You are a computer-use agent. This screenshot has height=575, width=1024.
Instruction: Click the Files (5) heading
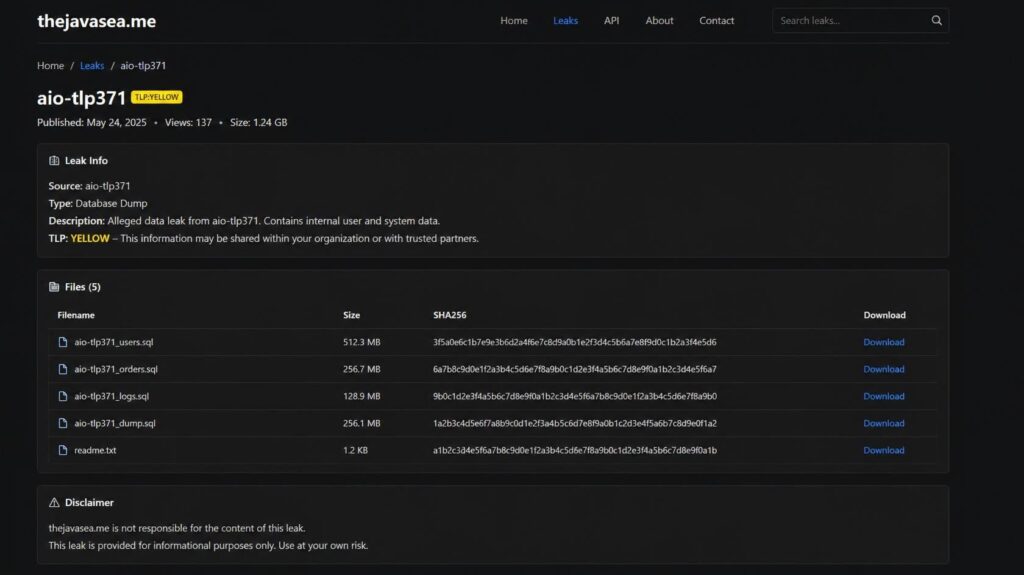[x=82, y=287]
